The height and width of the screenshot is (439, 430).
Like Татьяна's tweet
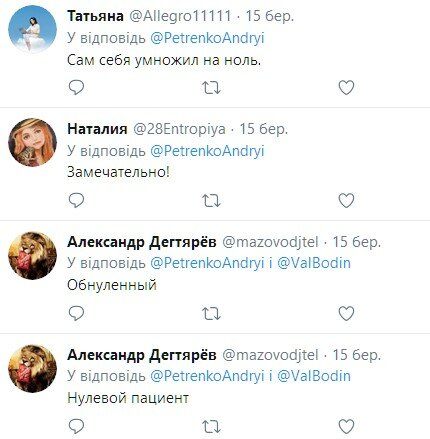click(x=346, y=88)
